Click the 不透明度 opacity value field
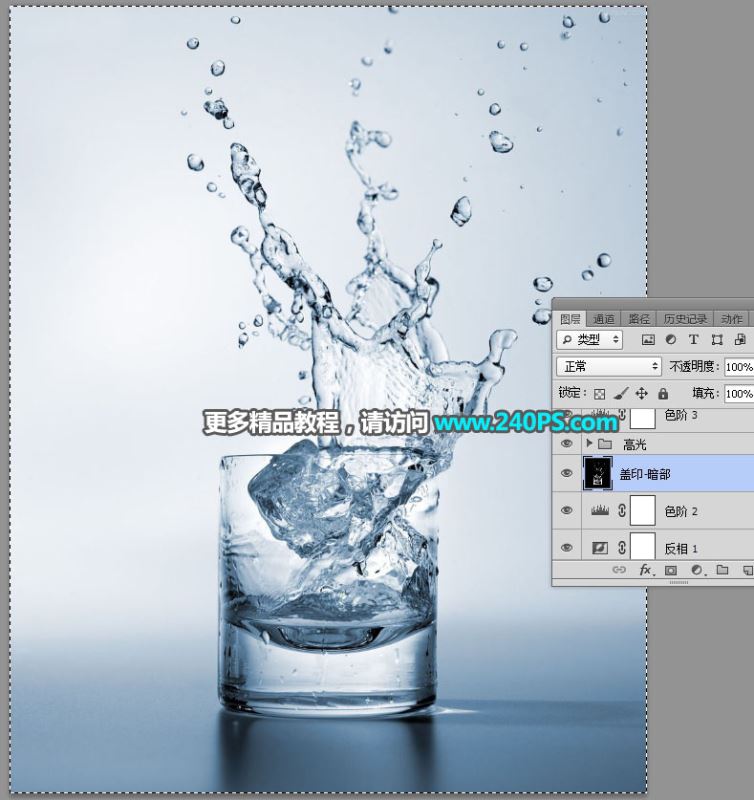Viewport: 754px width, 800px height. [x=739, y=367]
